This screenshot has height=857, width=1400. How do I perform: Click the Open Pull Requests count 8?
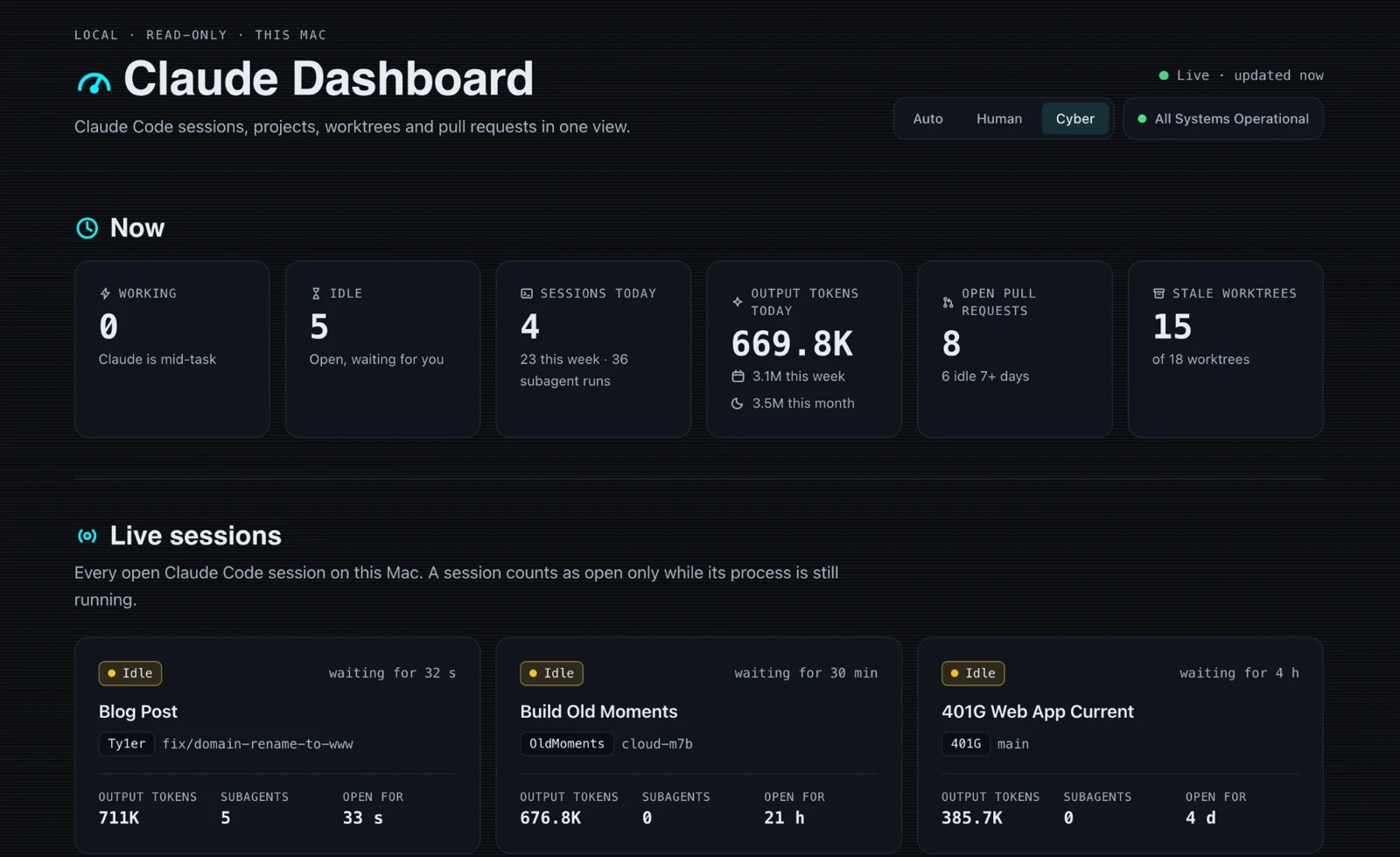(951, 344)
